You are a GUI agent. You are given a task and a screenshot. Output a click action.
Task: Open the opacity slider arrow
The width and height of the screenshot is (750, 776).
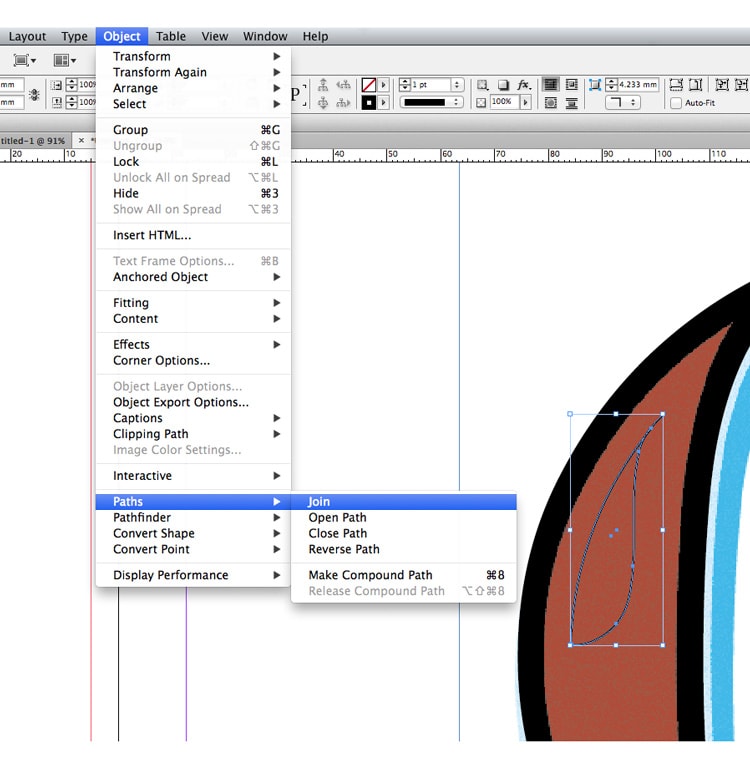pos(525,102)
